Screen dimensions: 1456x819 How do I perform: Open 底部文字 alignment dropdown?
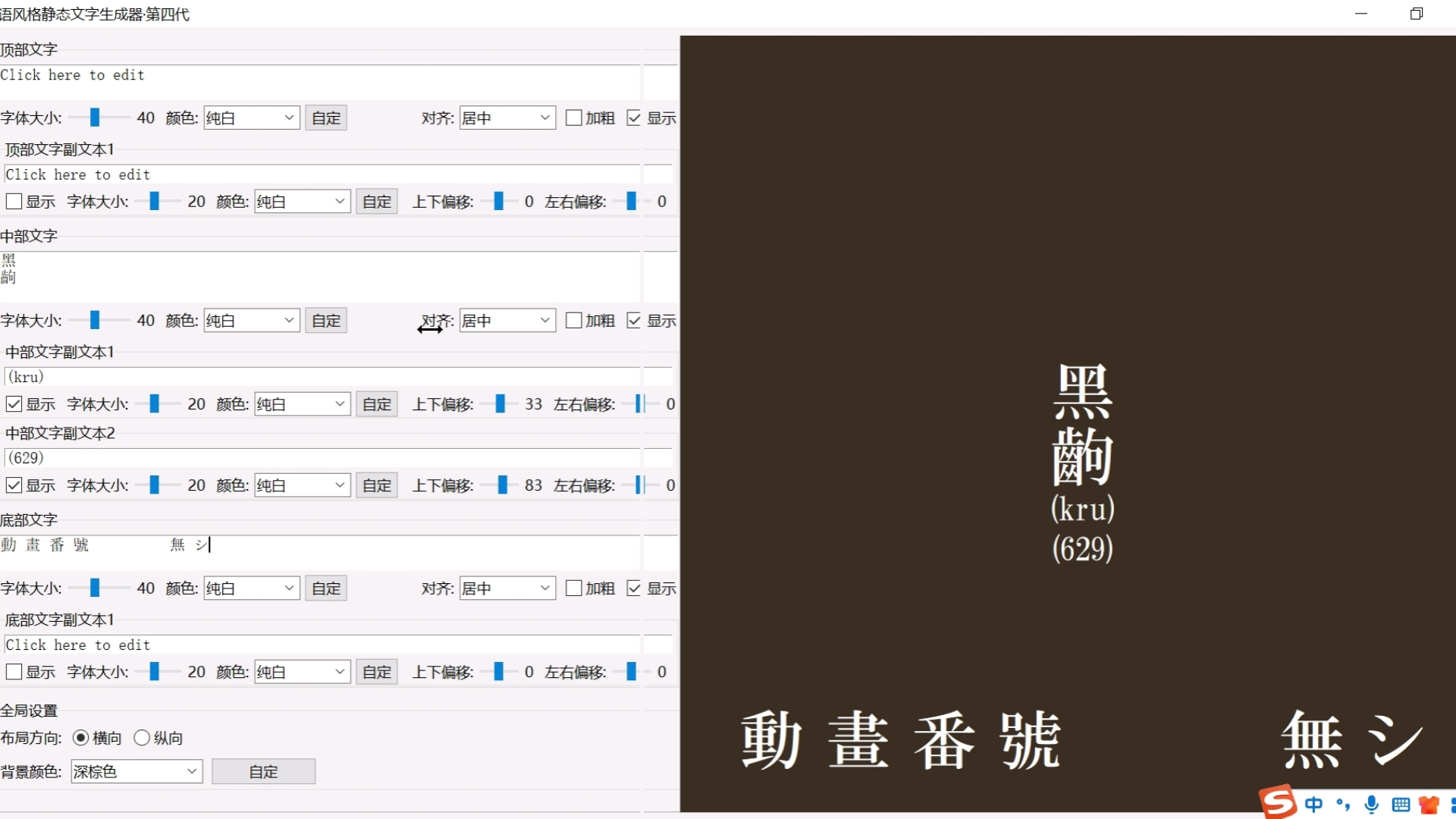point(507,588)
